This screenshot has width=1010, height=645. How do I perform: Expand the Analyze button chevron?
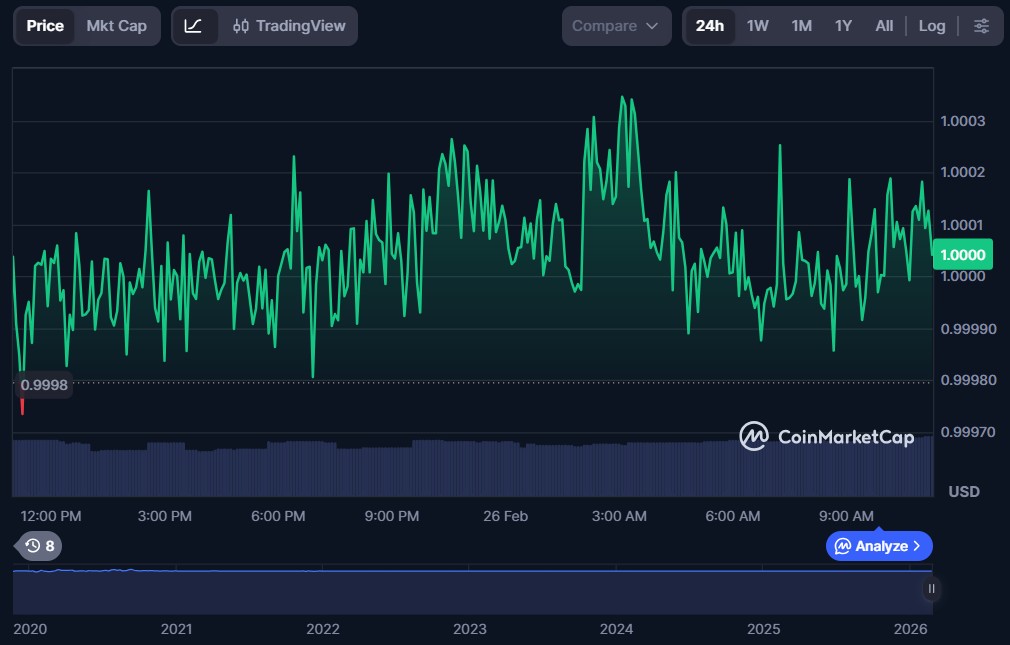point(917,546)
